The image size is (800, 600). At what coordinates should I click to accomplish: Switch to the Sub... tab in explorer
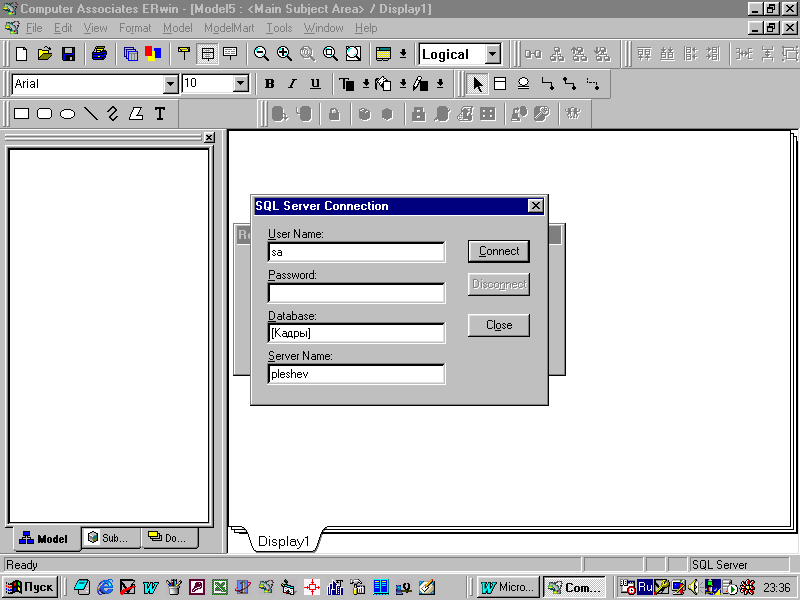pos(109,538)
